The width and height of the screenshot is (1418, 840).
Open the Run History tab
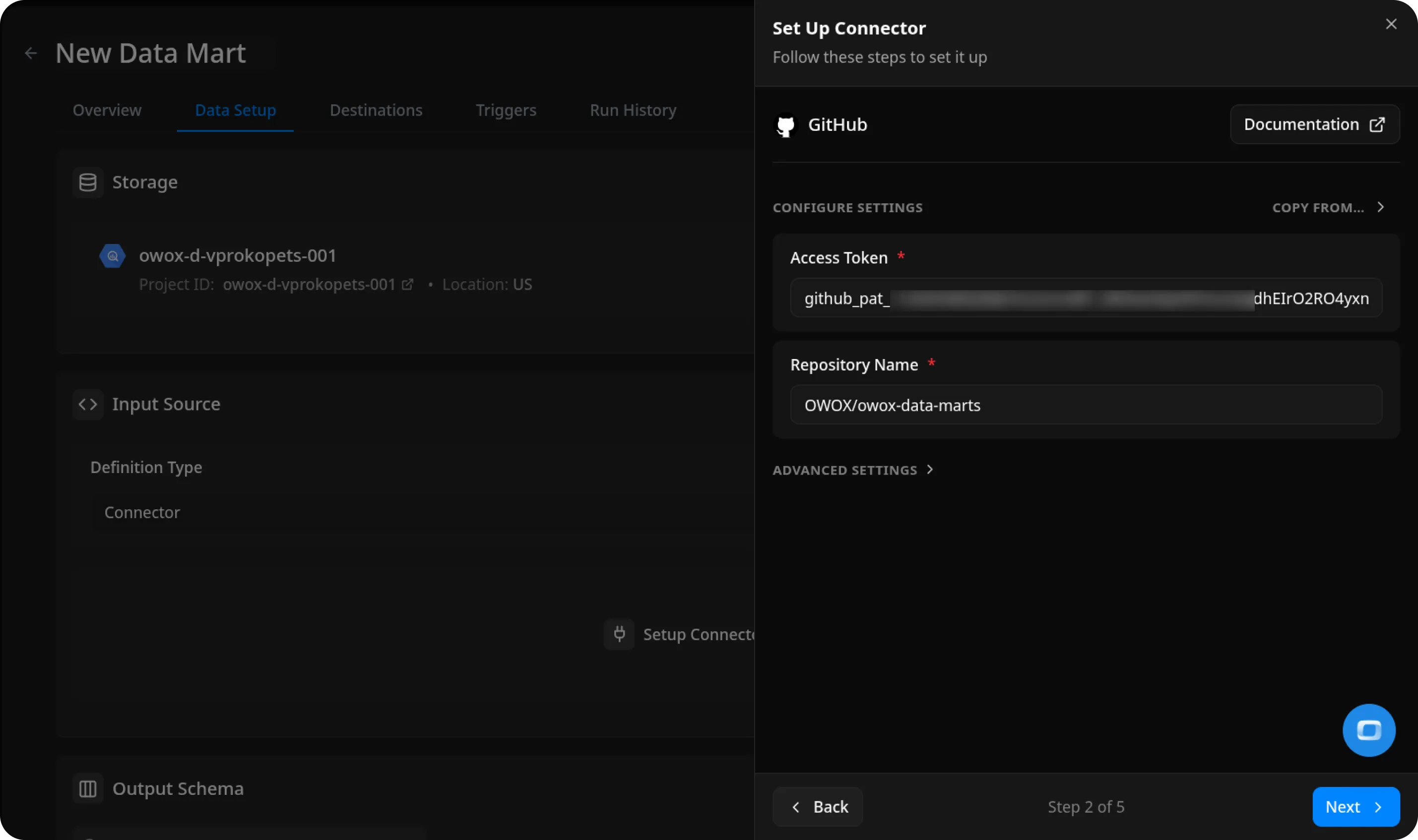(x=632, y=111)
